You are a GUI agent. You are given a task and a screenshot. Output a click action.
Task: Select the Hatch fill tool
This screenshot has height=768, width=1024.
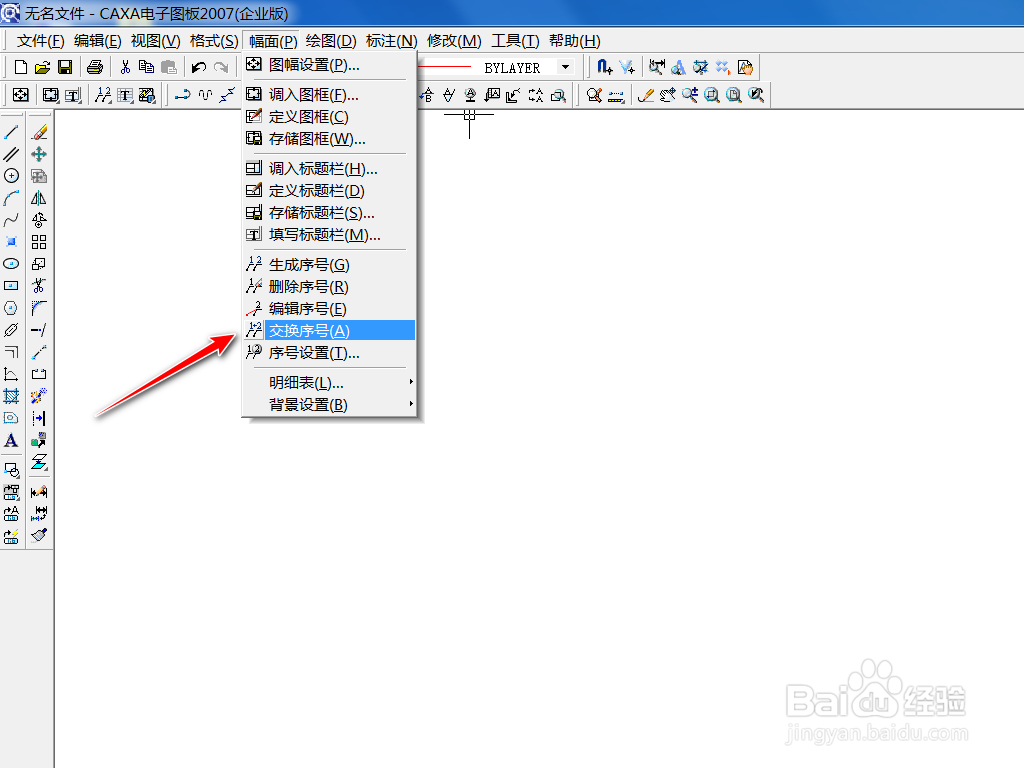click(x=11, y=396)
